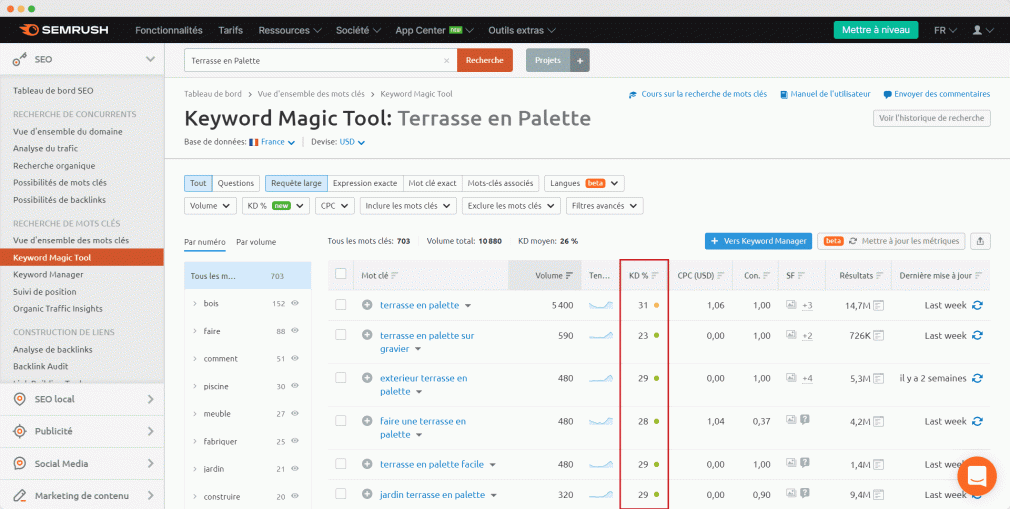The width and height of the screenshot is (1010, 509).
Task: Refresh metrics for exterieur terrasse en palette
Action: click(977, 378)
